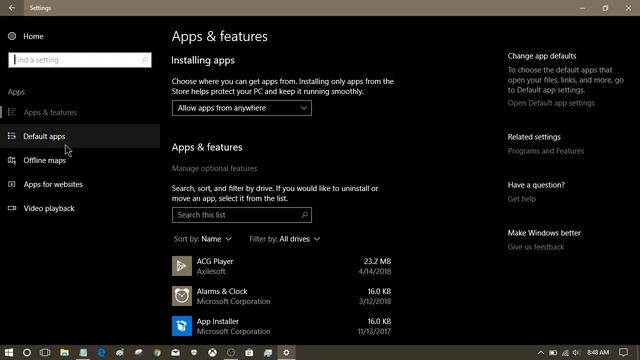The image size is (640, 360).
Task: Open Offline maps section
Action: tap(80, 160)
